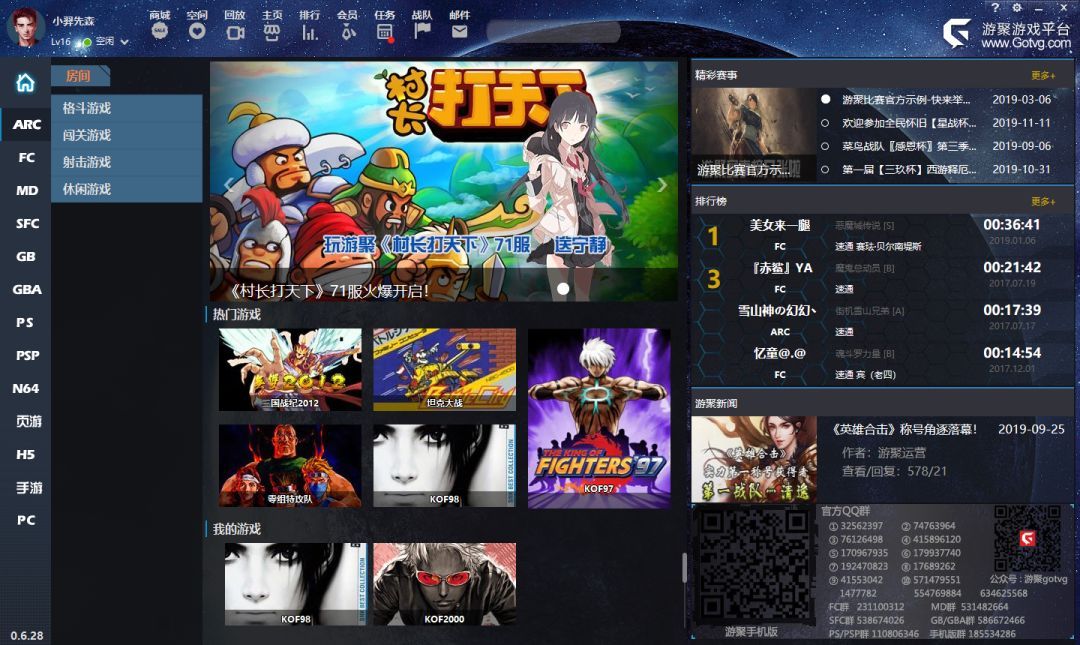The height and width of the screenshot is (645, 1080).
Task: Select the 菜鸟战队 感恩杯 event radio
Action: coord(825,146)
